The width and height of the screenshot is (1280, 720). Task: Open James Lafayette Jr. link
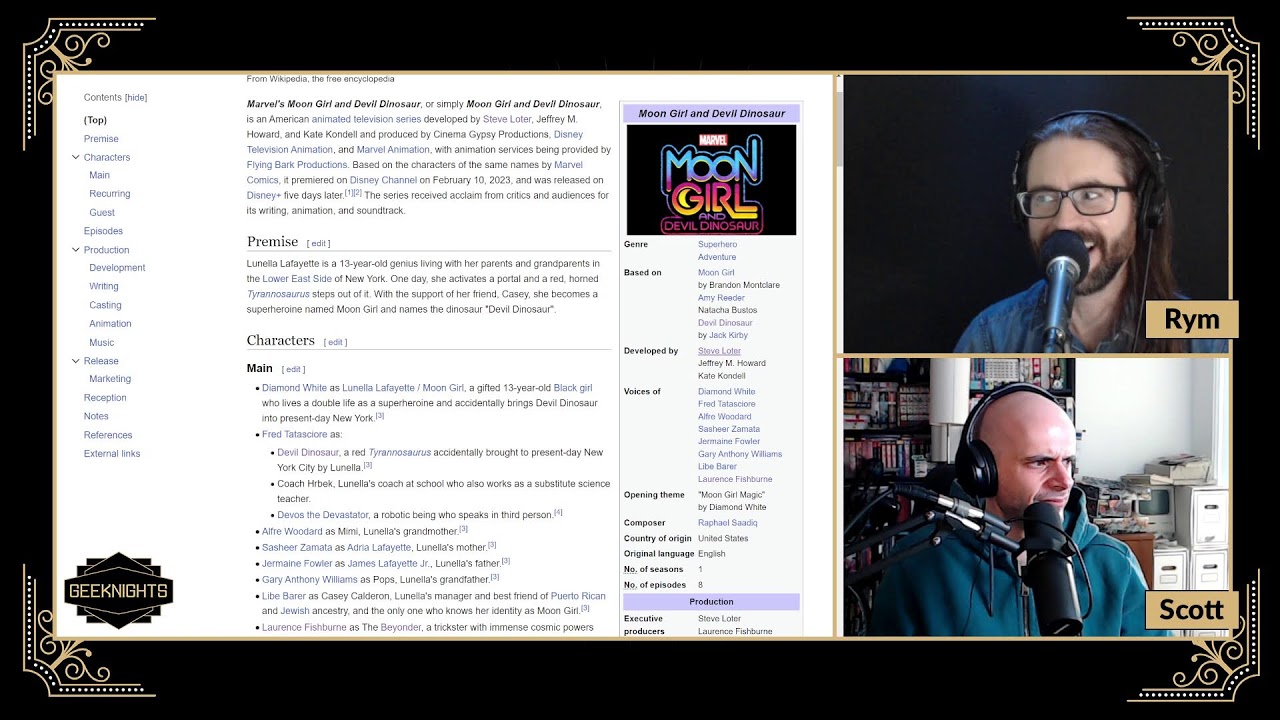(x=389, y=564)
